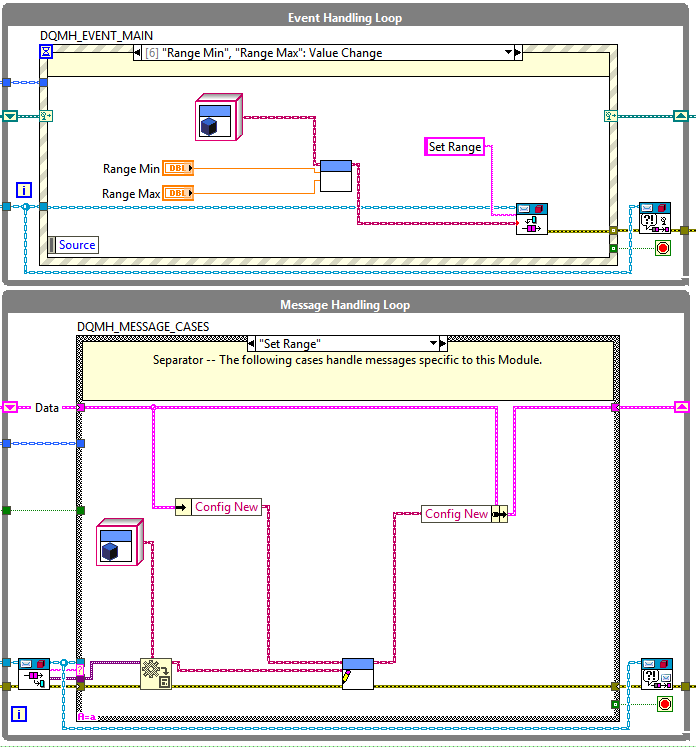This screenshot has width=696, height=747.
Task: Select the Data wire label
Action: click(47, 408)
